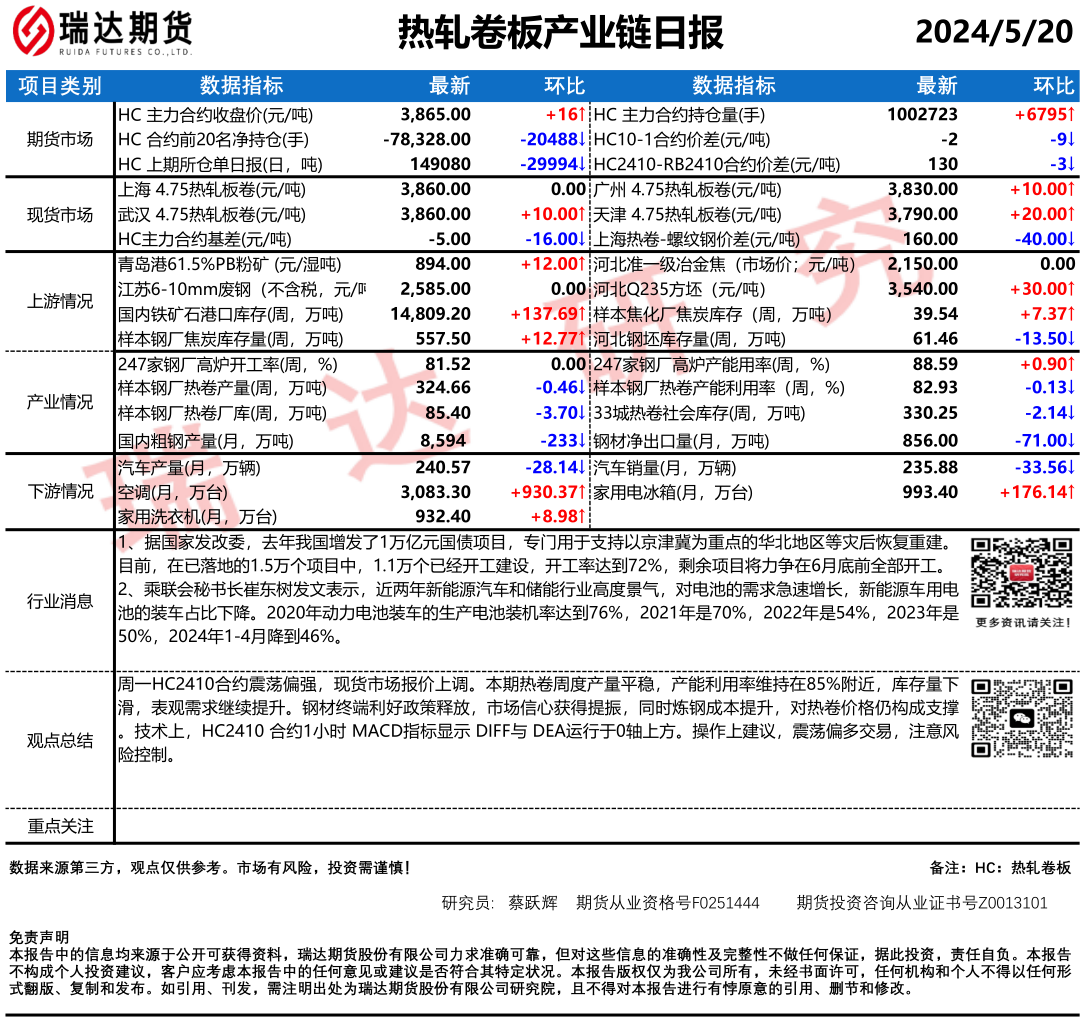The height and width of the screenshot is (1021, 1084).
Task: Click 河北Q235方坯 label
Action: click(x=680, y=289)
